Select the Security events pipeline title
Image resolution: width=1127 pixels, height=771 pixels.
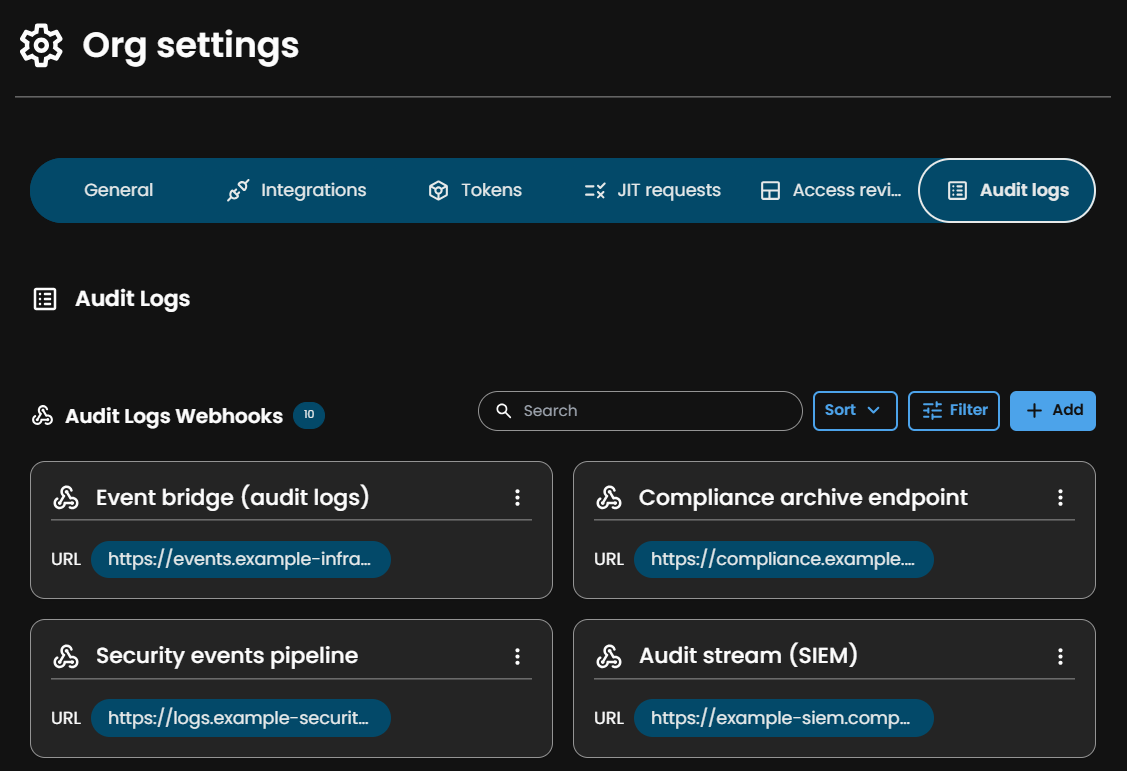(x=227, y=655)
